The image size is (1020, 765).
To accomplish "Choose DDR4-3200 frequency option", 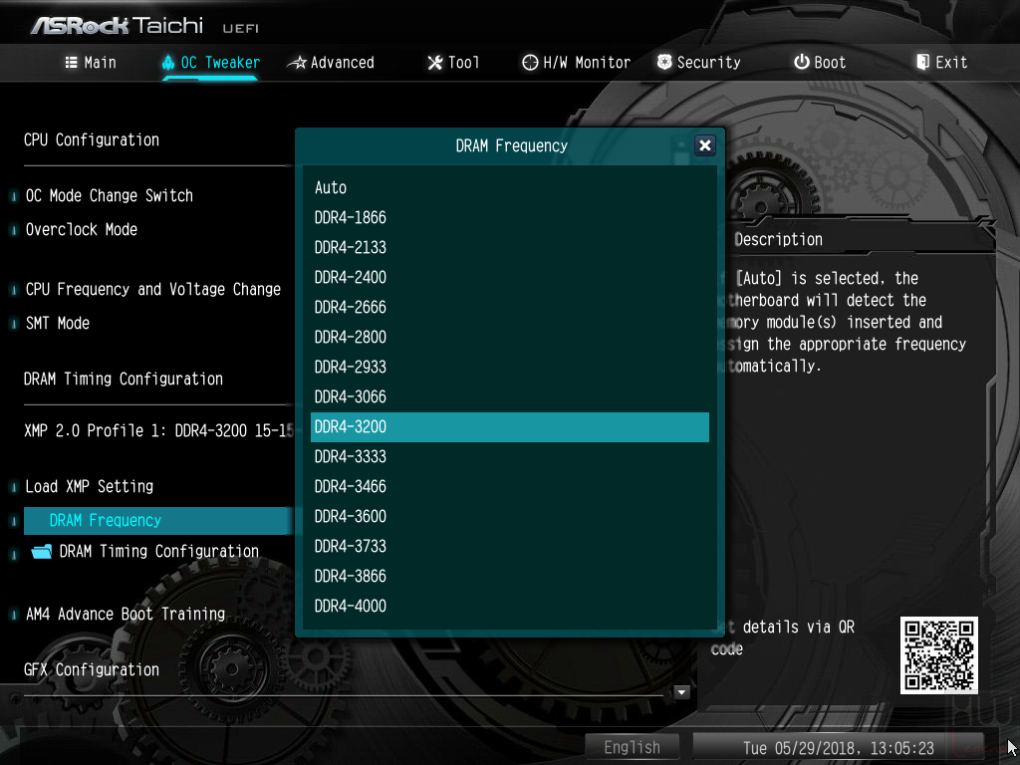I will (x=509, y=427).
